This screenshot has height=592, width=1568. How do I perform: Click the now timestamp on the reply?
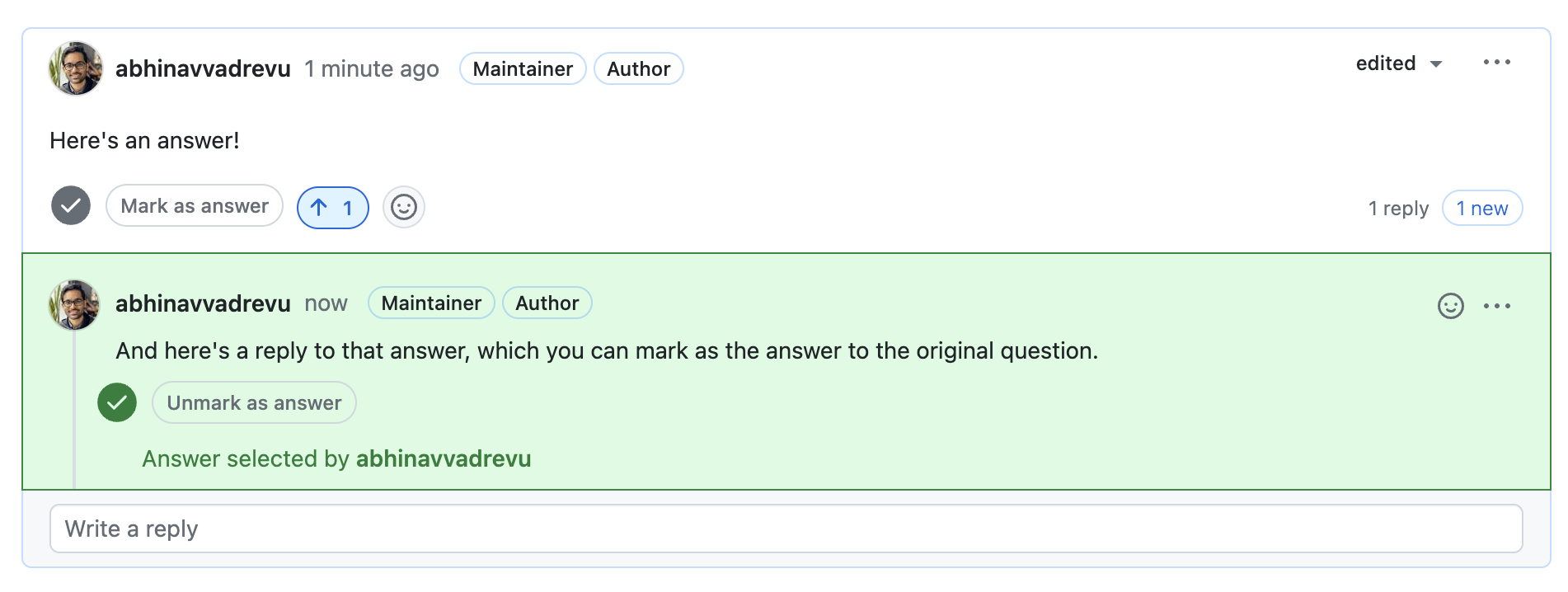(x=326, y=303)
